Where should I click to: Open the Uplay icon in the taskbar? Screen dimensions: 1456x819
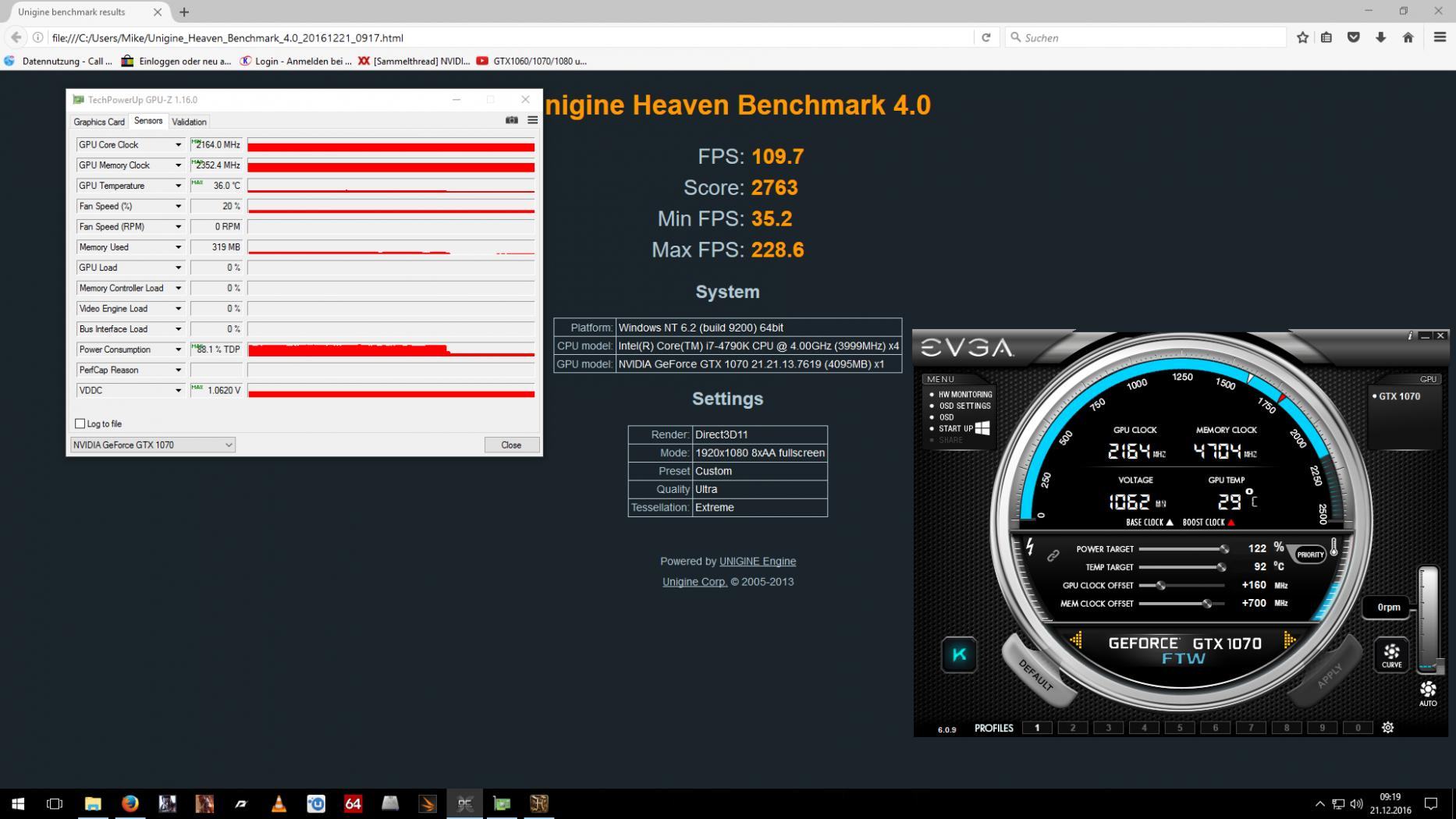click(316, 803)
